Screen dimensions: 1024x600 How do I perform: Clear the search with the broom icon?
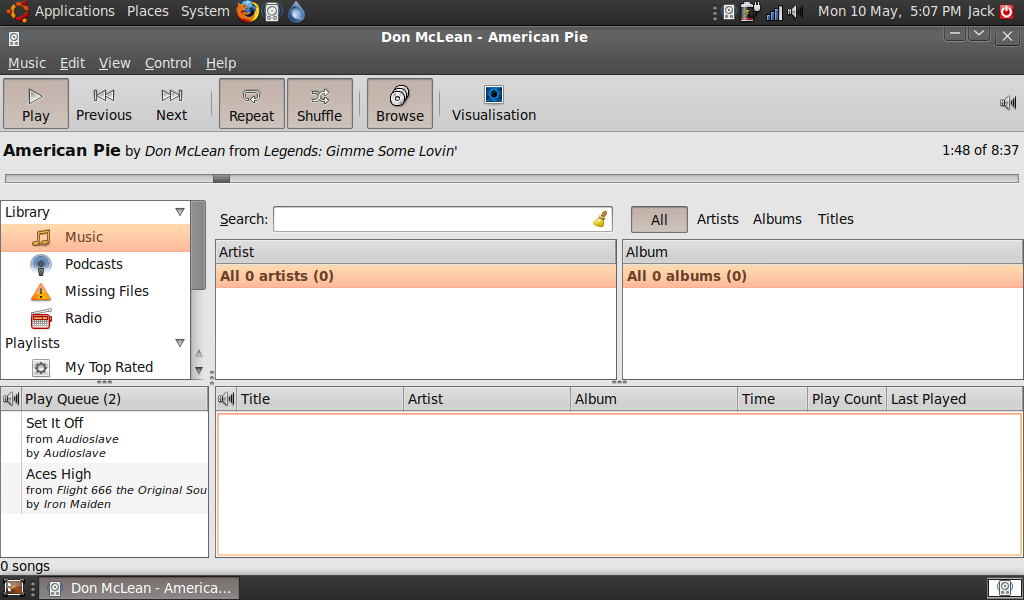[x=600, y=219]
